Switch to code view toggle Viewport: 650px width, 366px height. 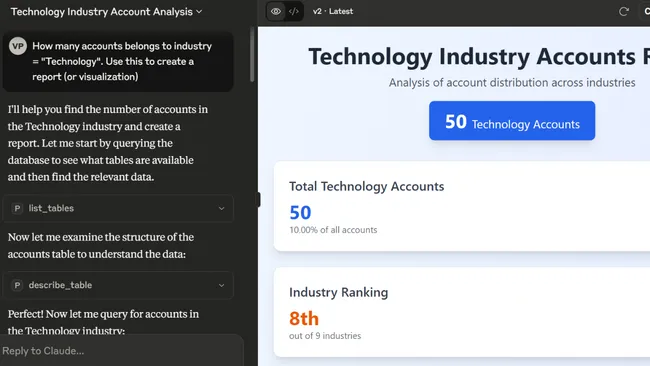[293, 11]
